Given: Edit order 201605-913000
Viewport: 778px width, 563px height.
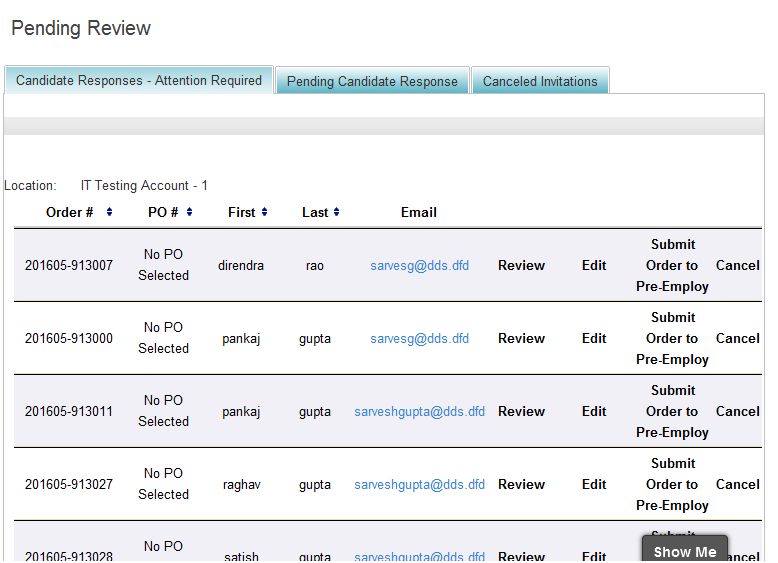Looking at the screenshot, I should click(x=594, y=338).
